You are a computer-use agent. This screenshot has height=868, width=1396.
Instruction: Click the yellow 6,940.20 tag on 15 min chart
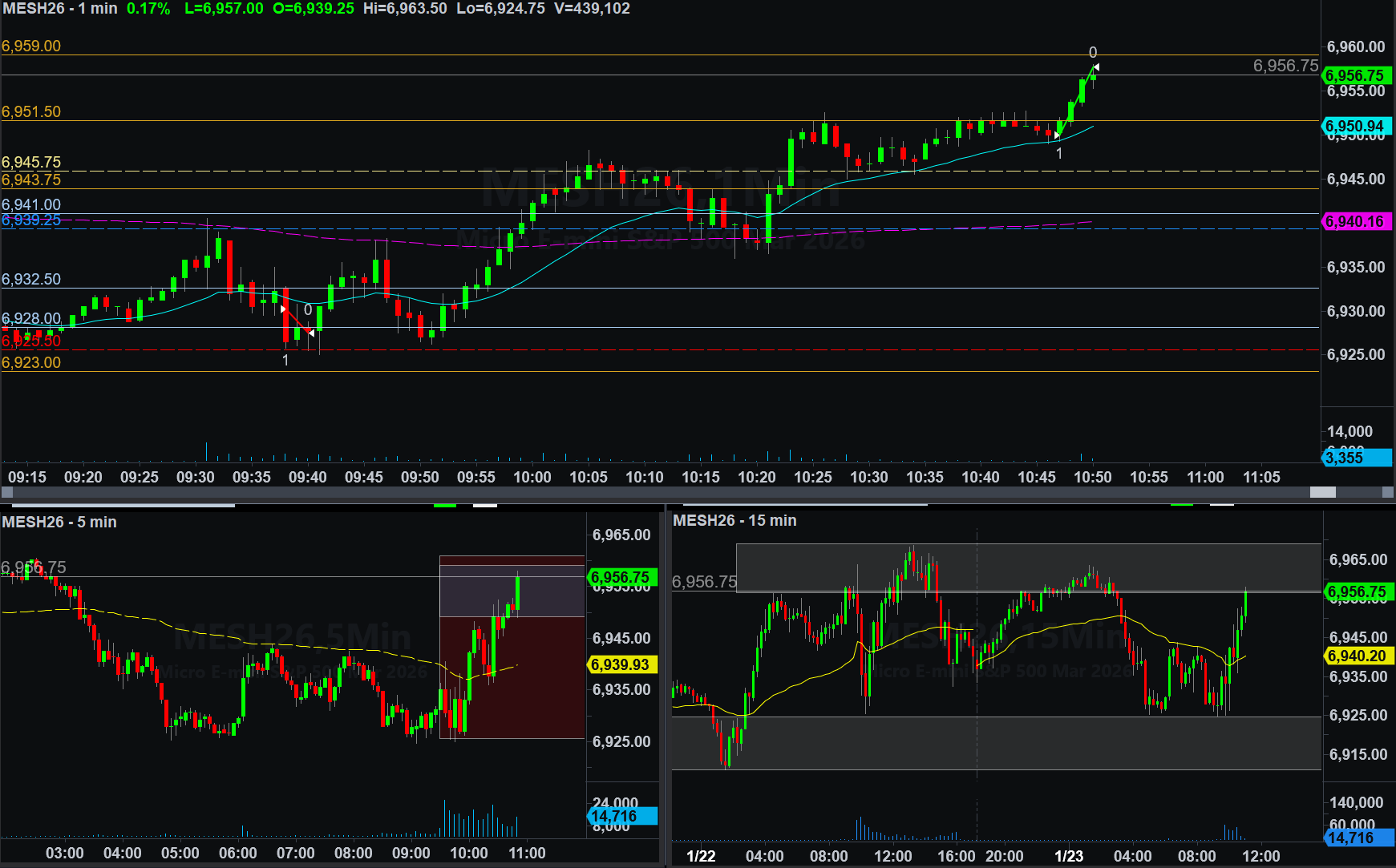(1358, 656)
